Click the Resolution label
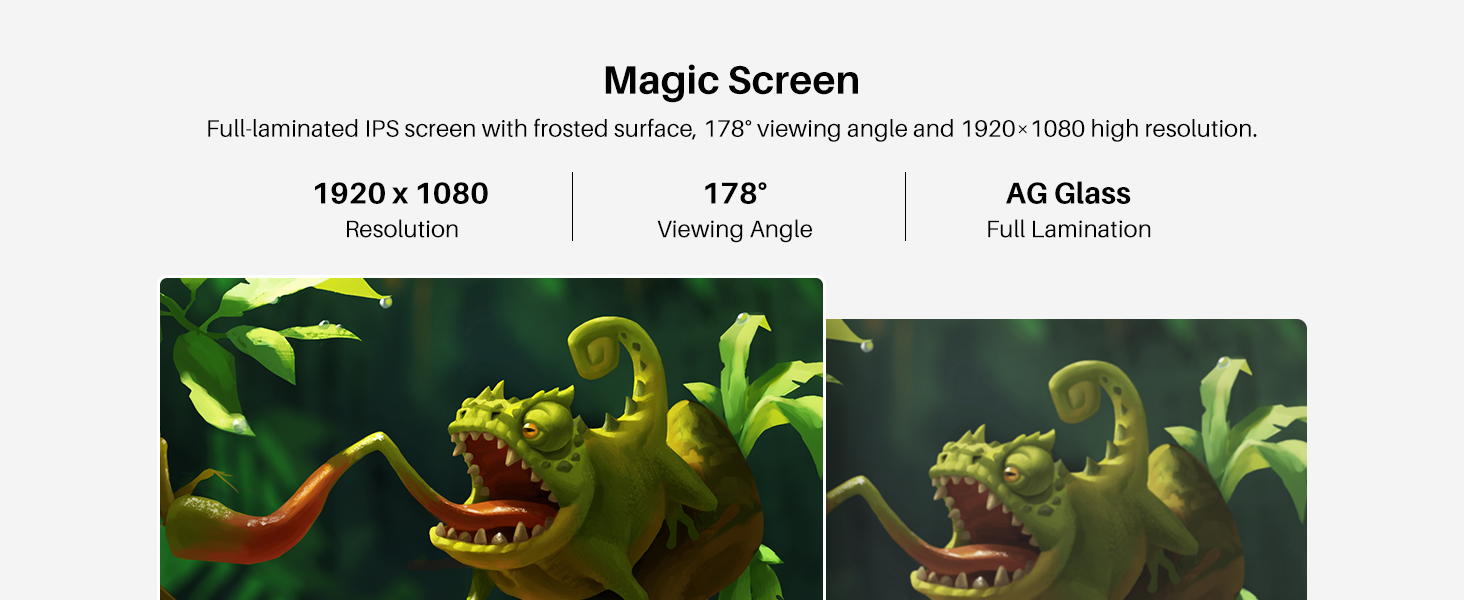The width and height of the screenshot is (1464, 600). (x=401, y=230)
